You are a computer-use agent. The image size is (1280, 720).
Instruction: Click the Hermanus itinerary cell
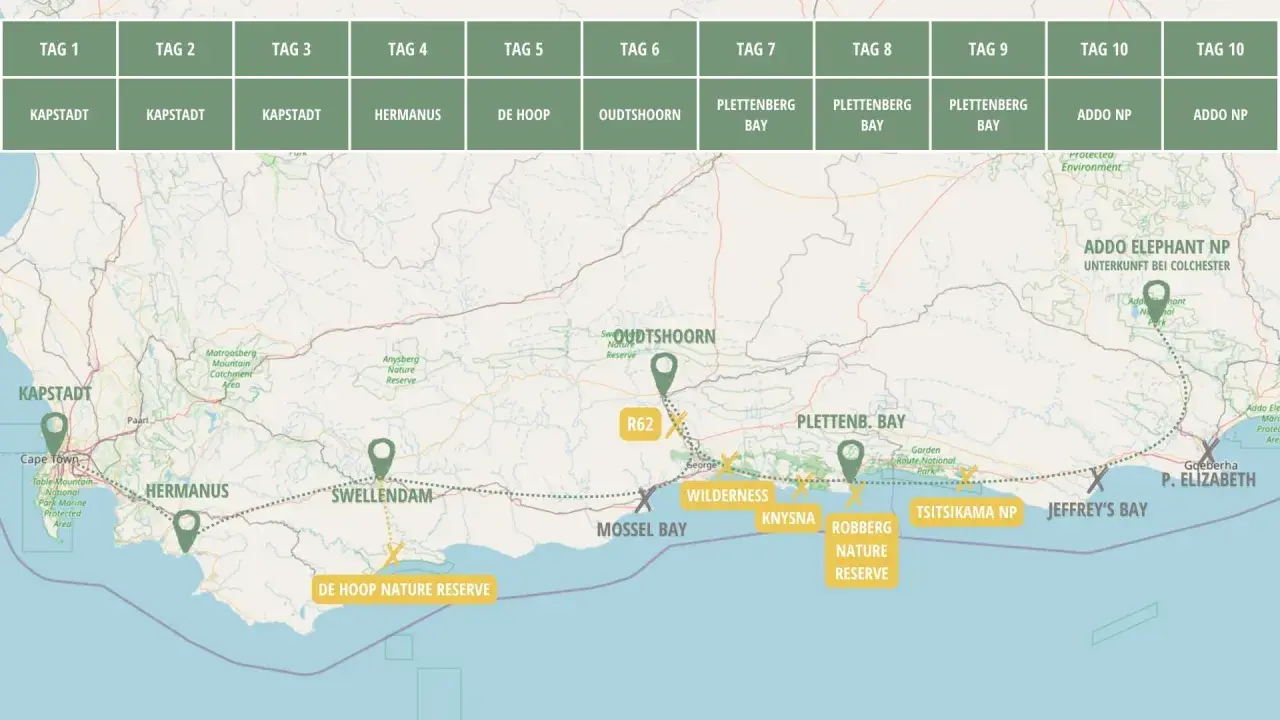point(407,114)
